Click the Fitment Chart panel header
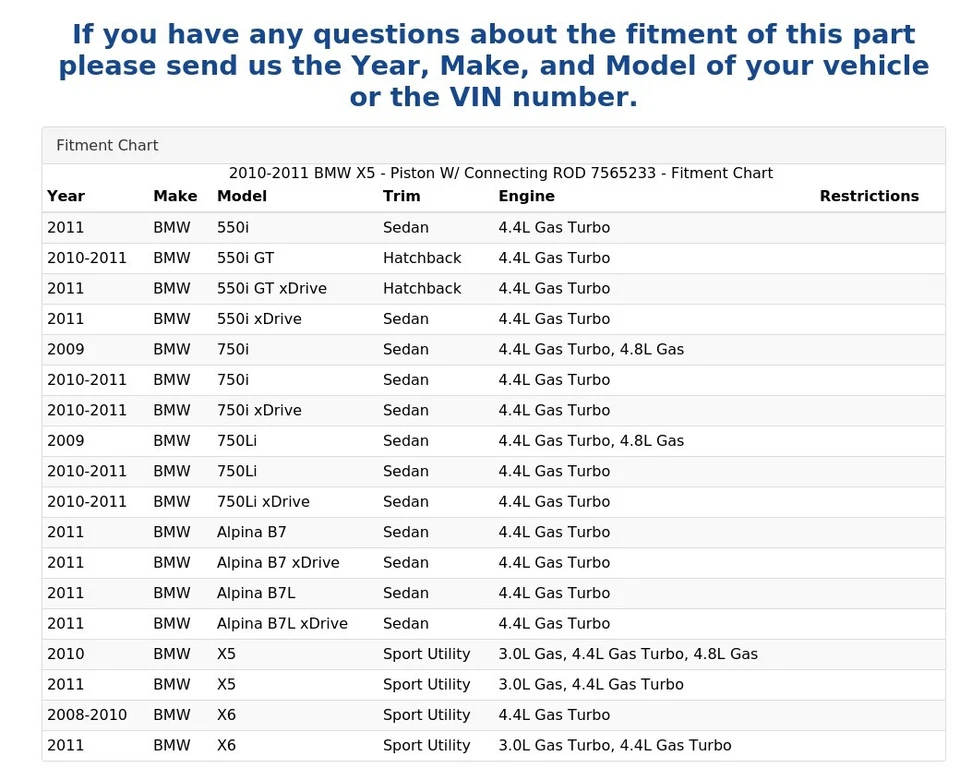 coord(493,146)
